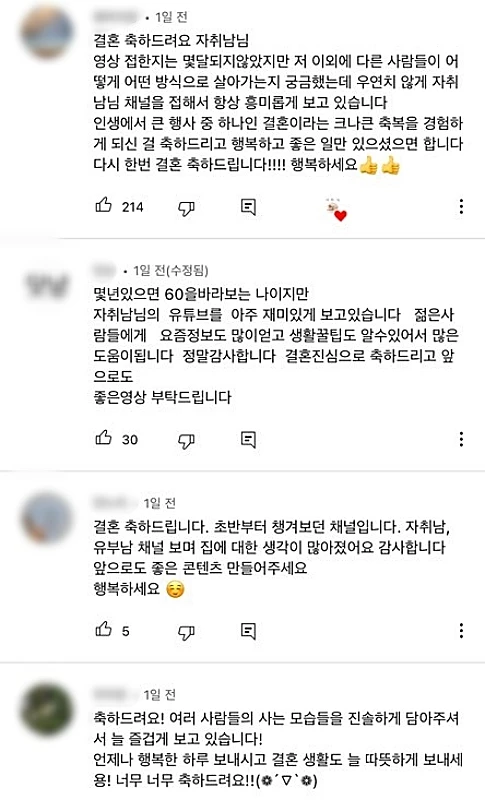Screen dimensions: 485x800
Task: Dislike the comment with 30 likes
Action: click(186, 440)
